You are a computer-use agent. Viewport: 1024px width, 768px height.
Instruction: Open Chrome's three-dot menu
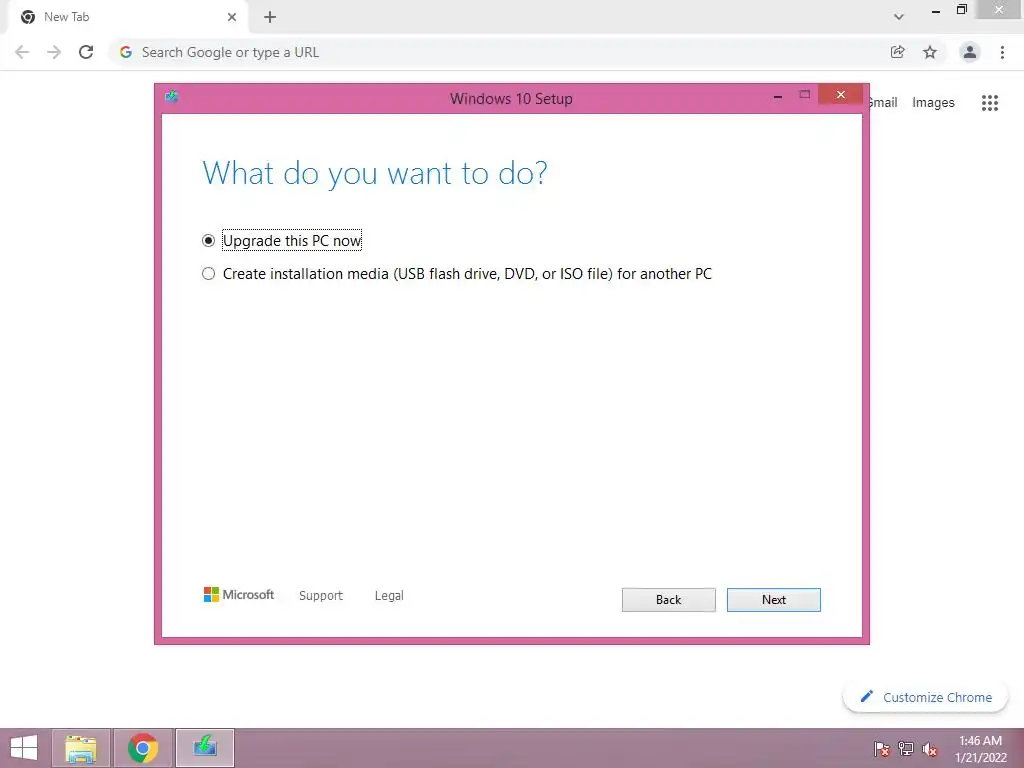[x=1002, y=52]
